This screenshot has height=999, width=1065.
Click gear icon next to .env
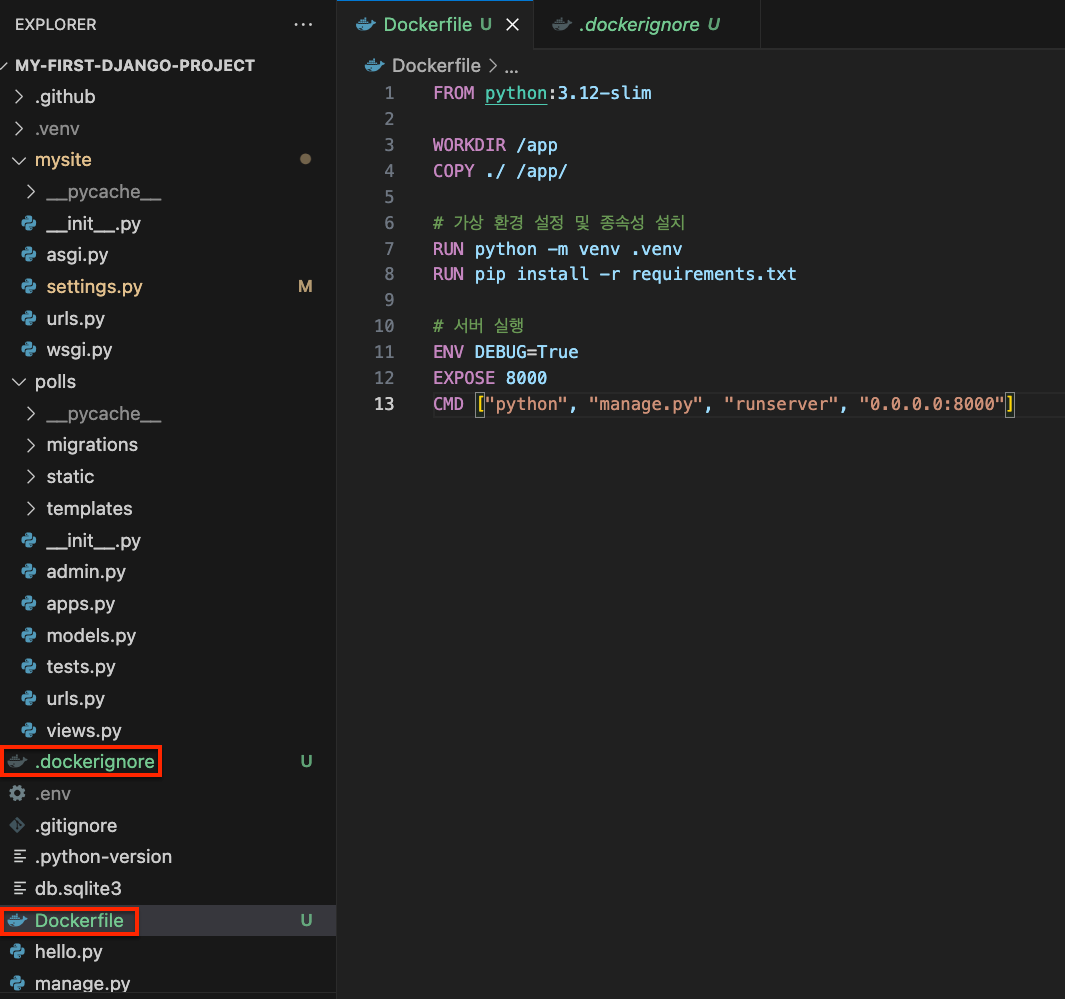[18, 793]
